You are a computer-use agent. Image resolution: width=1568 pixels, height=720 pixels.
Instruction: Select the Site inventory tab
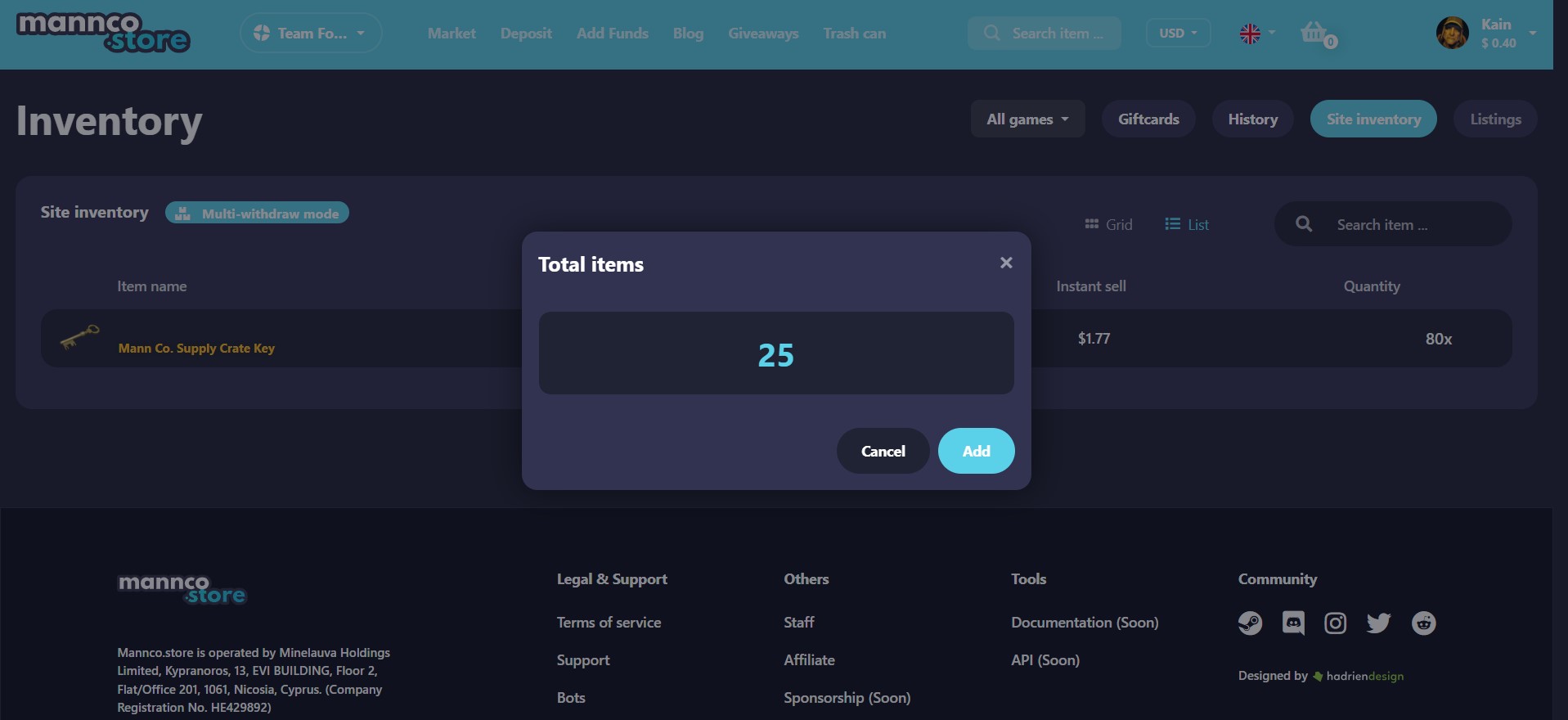point(1373,119)
